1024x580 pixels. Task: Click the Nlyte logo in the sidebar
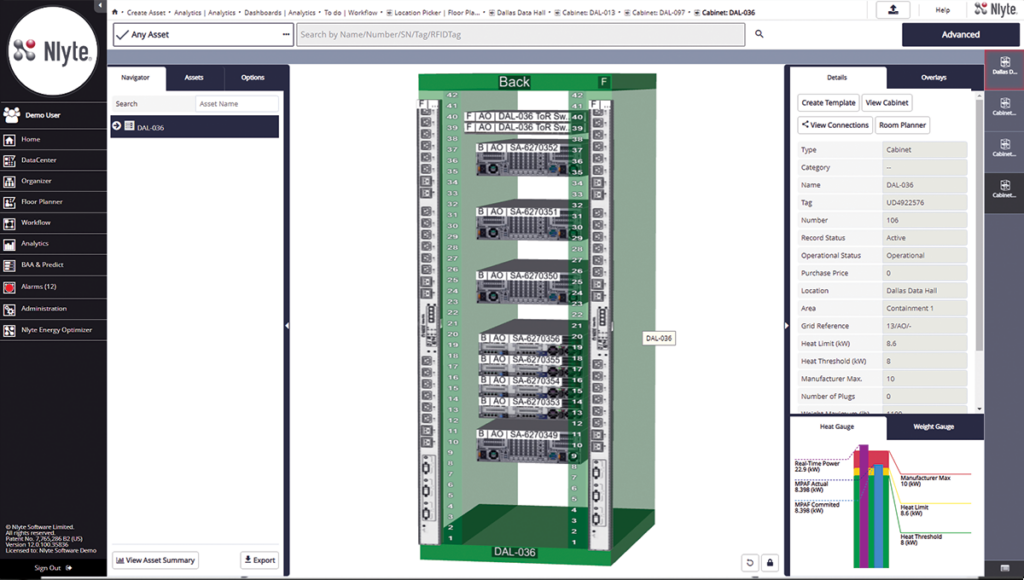click(x=54, y=51)
